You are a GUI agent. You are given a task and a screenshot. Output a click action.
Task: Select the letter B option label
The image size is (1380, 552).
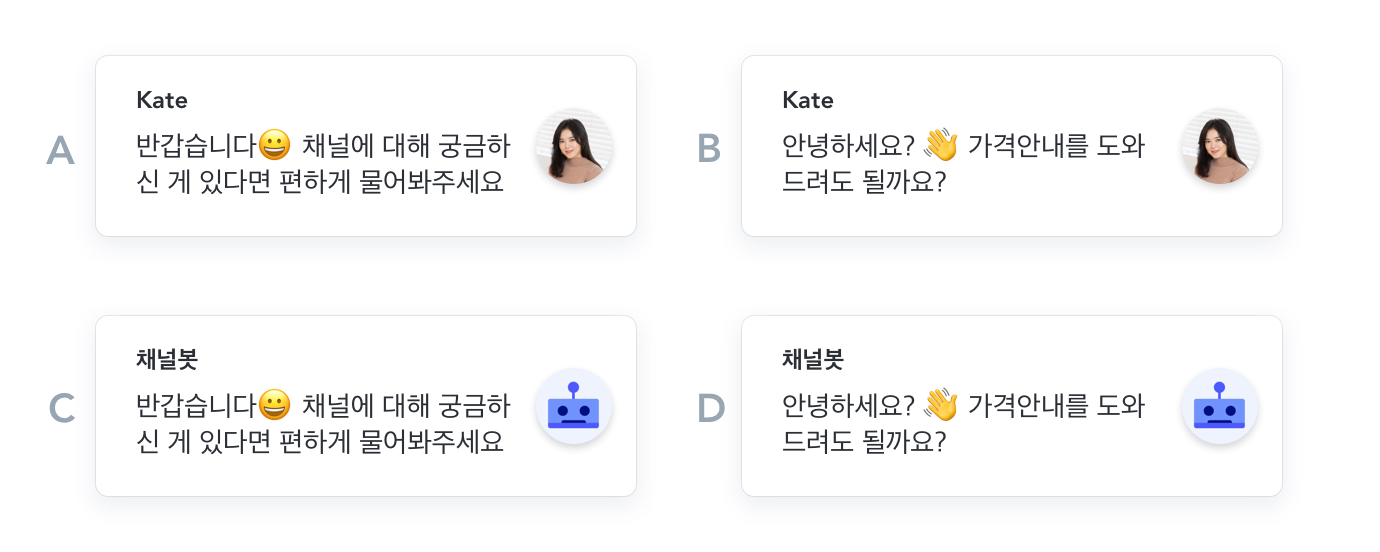[x=708, y=150]
